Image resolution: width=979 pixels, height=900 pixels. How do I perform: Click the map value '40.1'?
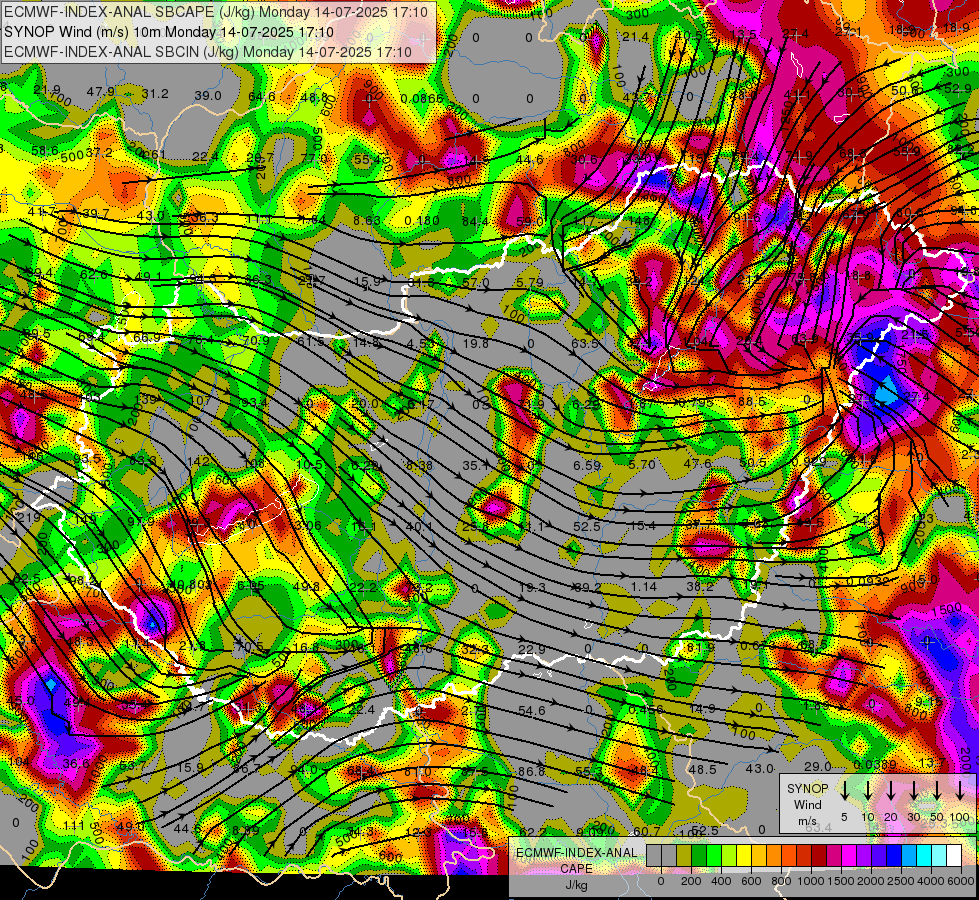pyautogui.click(x=419, y=527)
